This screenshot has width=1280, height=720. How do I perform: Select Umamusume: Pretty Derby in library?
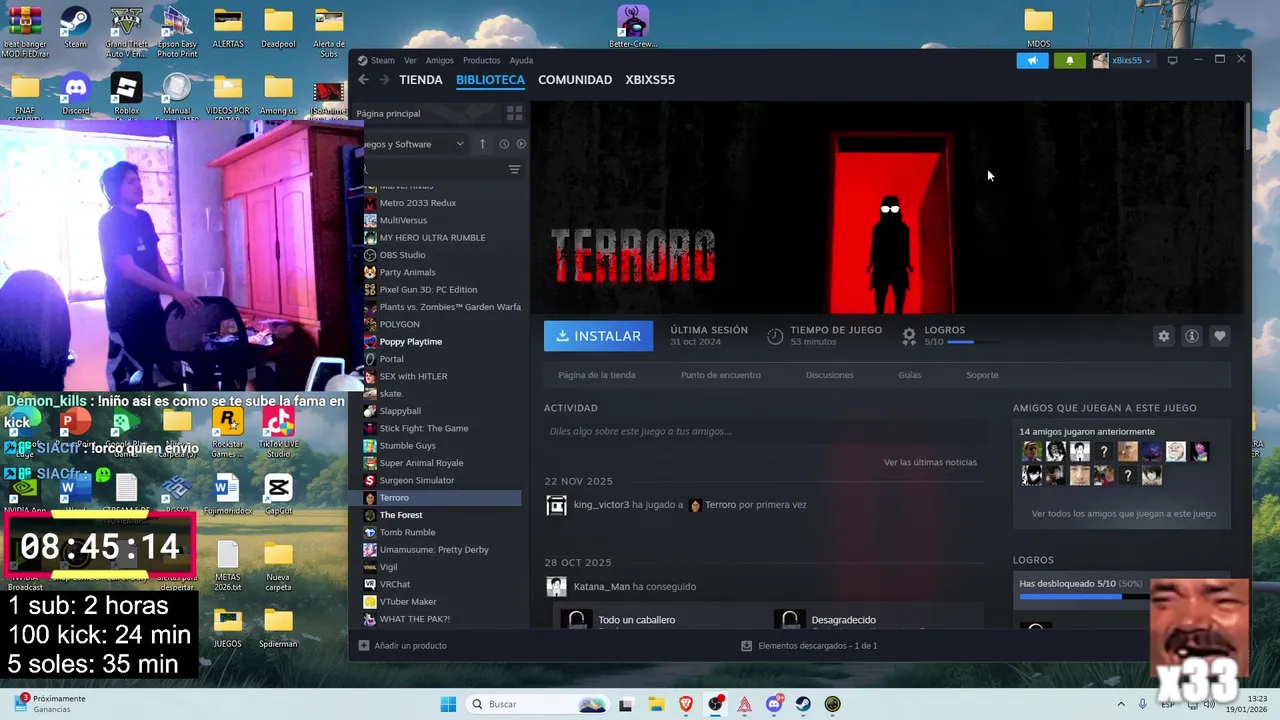pyautogui.click(x=442, y=550)
